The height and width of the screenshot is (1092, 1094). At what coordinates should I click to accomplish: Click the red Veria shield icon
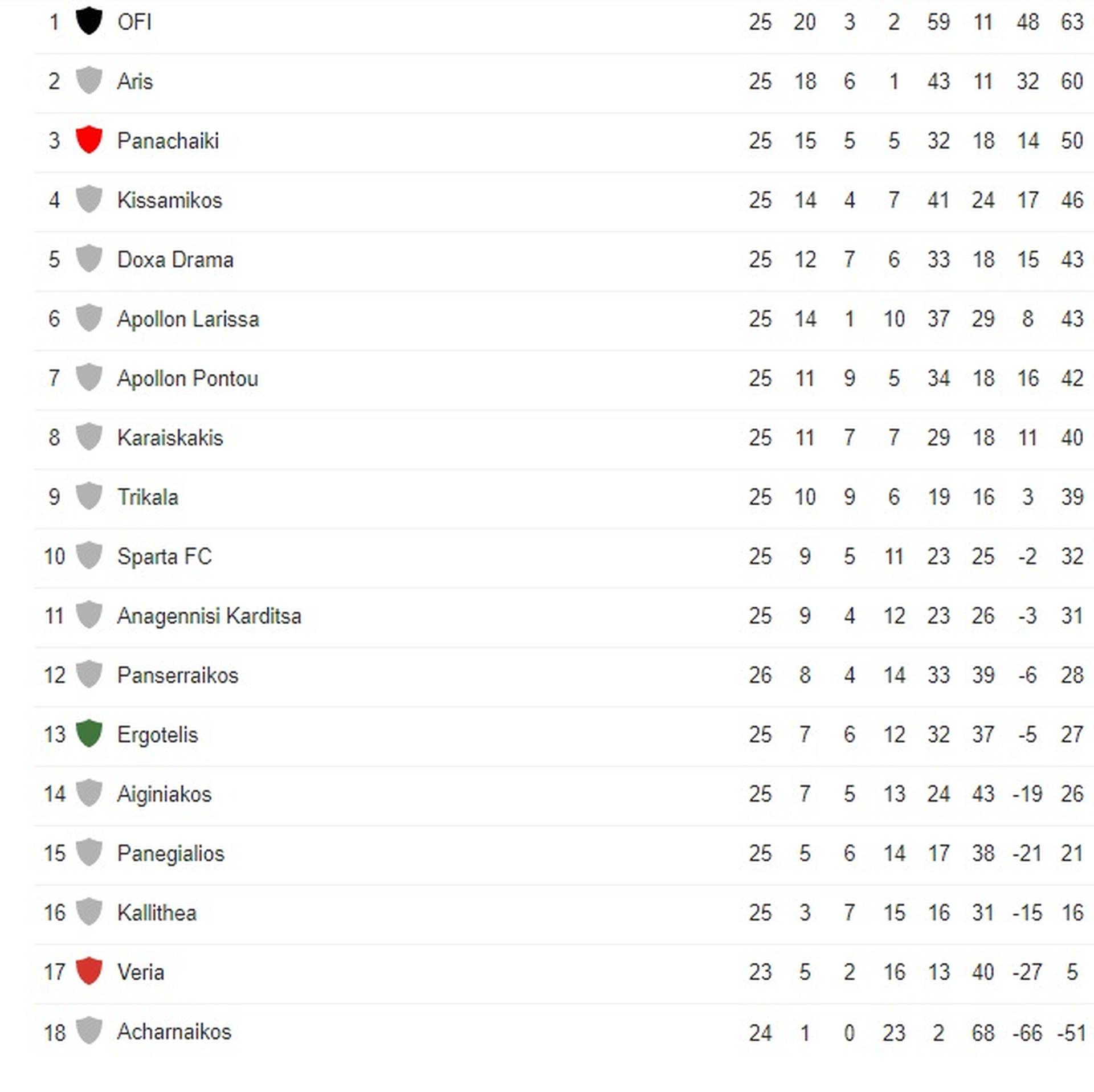89,971
